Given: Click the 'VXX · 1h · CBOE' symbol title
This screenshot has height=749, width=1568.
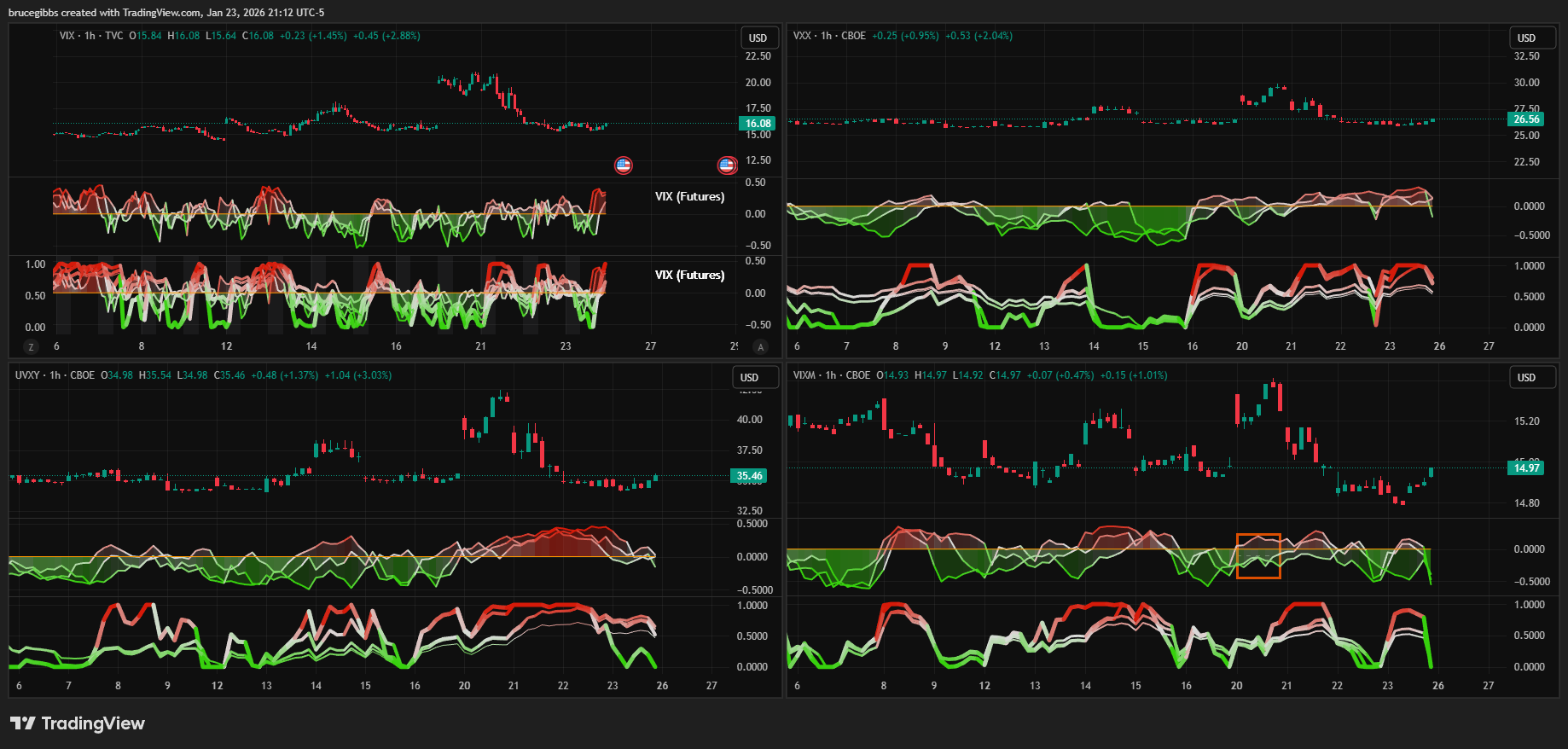Looking at the screenshot, I should pyautogui.click(x=829, y=36).
